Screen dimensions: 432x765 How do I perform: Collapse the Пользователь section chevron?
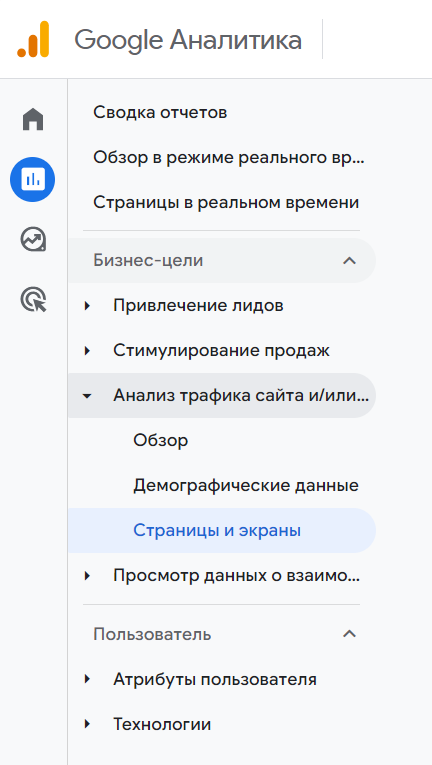(x=349, y=634)
